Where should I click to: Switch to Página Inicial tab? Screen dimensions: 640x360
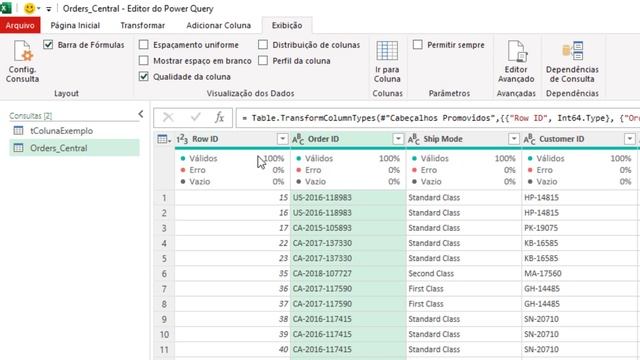[x=75, y=25]
